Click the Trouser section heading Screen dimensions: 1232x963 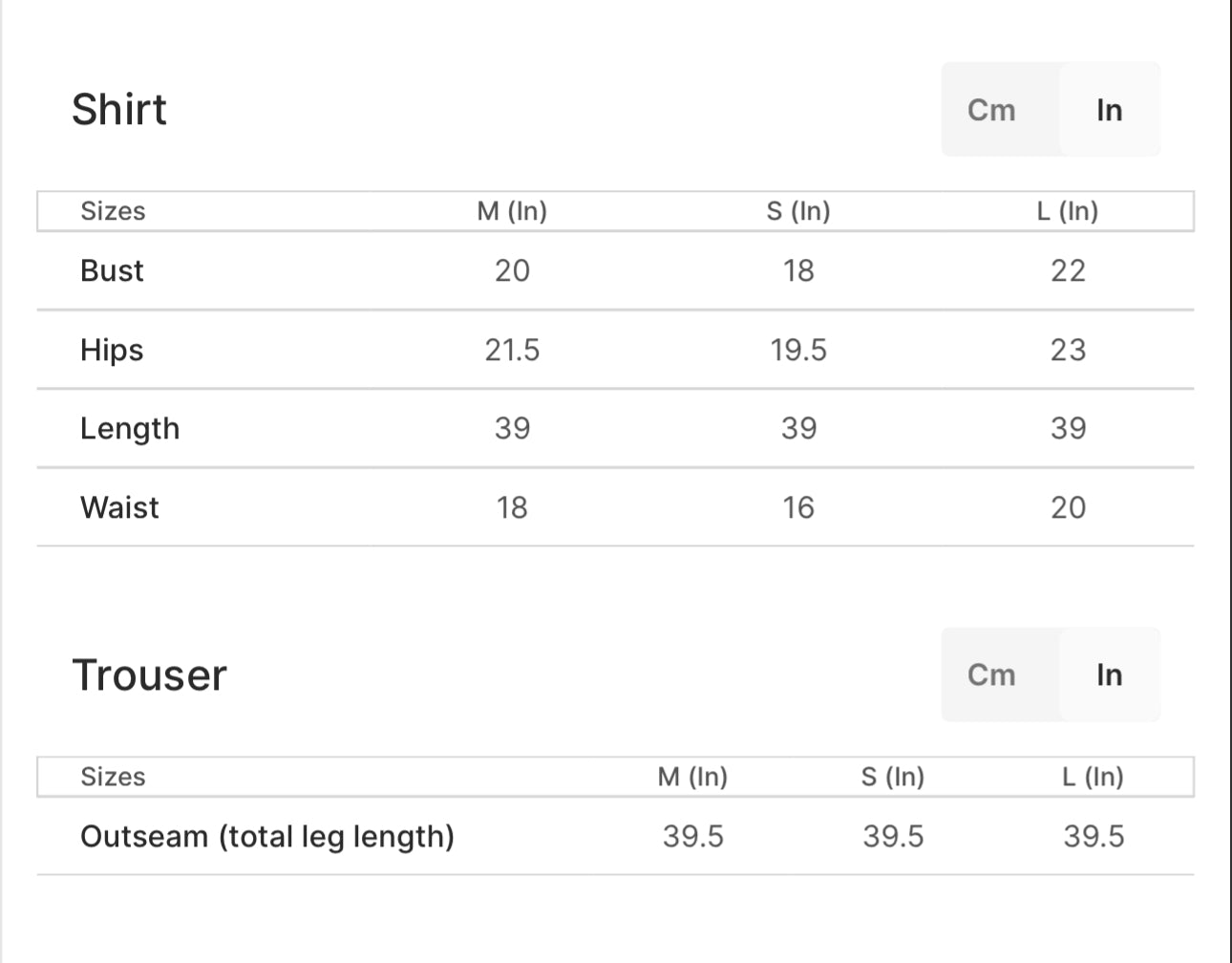point(150,674)
